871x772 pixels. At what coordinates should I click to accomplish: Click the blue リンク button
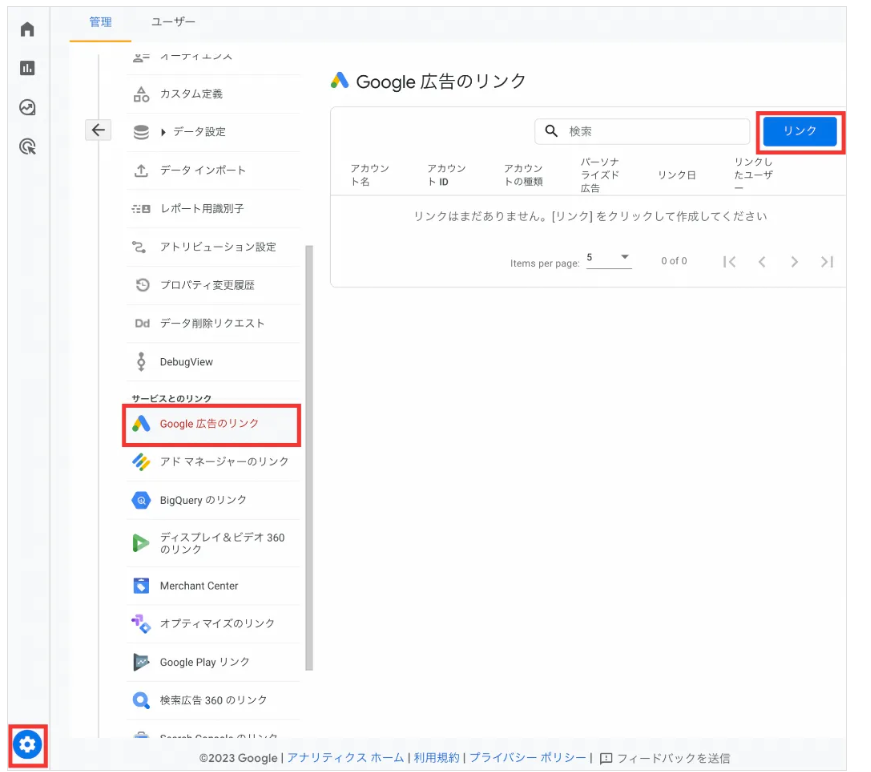click(799, 131)
